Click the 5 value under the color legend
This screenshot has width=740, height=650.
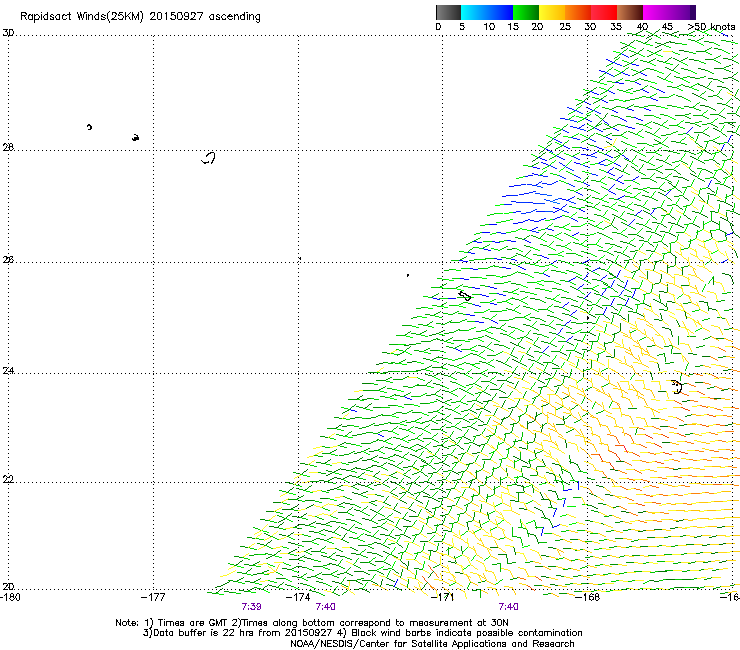[462, 27]
